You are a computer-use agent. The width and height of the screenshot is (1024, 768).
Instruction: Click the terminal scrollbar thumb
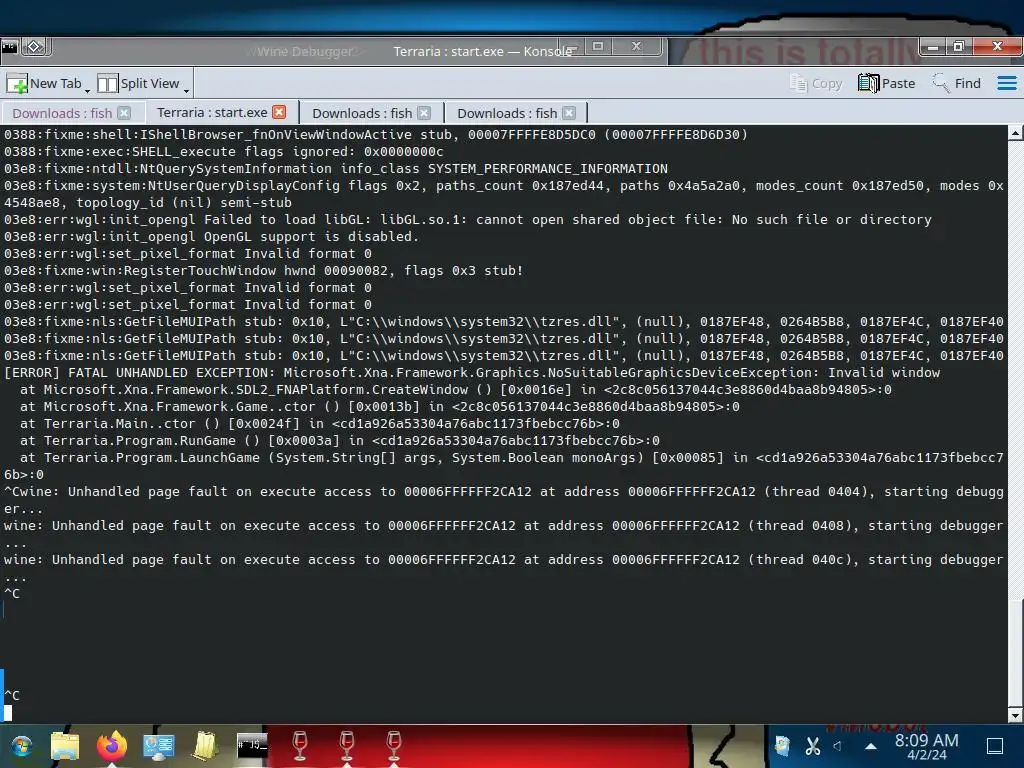point(1016,653)
